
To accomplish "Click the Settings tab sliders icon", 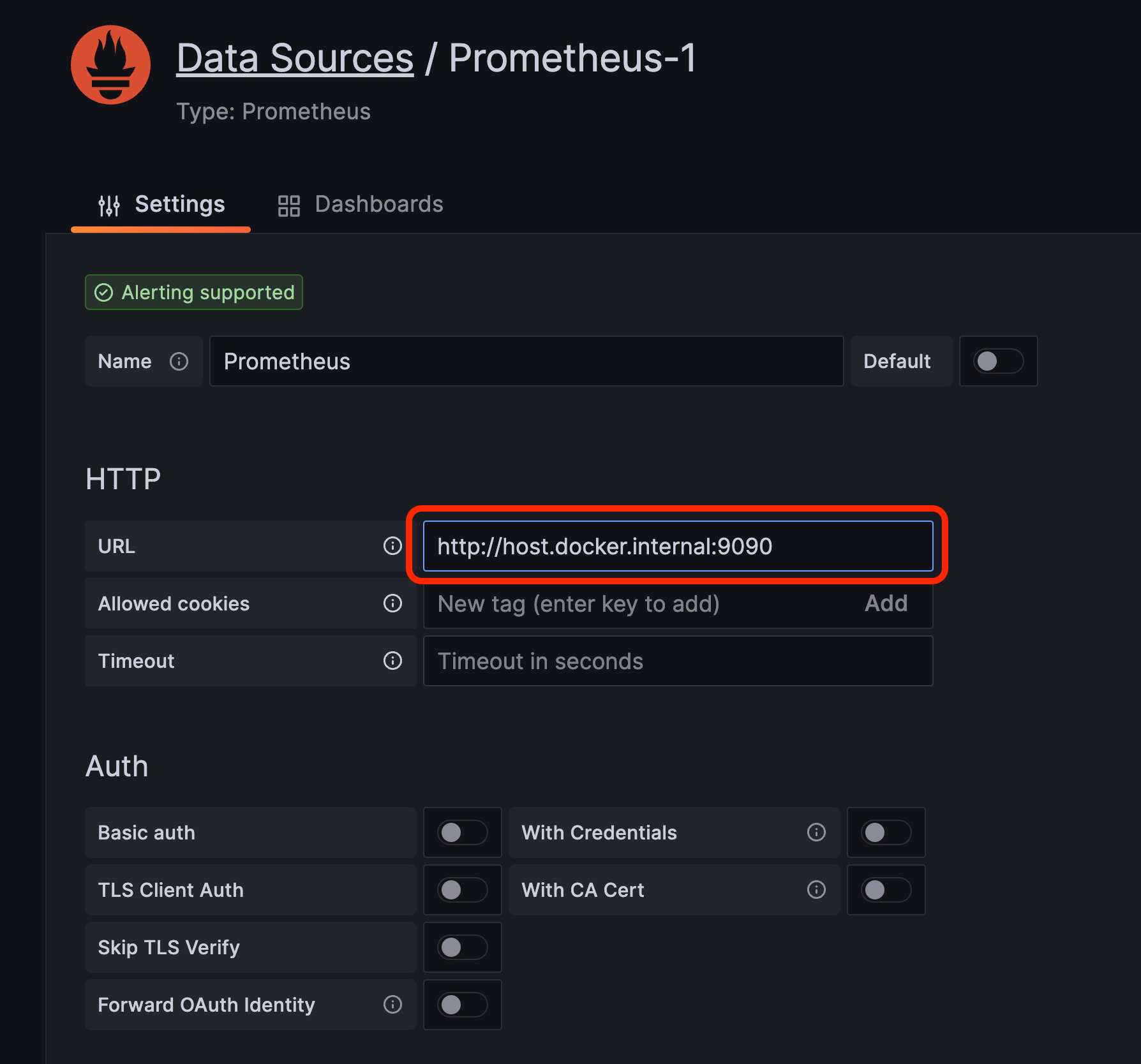I will [x=109, y=205].
